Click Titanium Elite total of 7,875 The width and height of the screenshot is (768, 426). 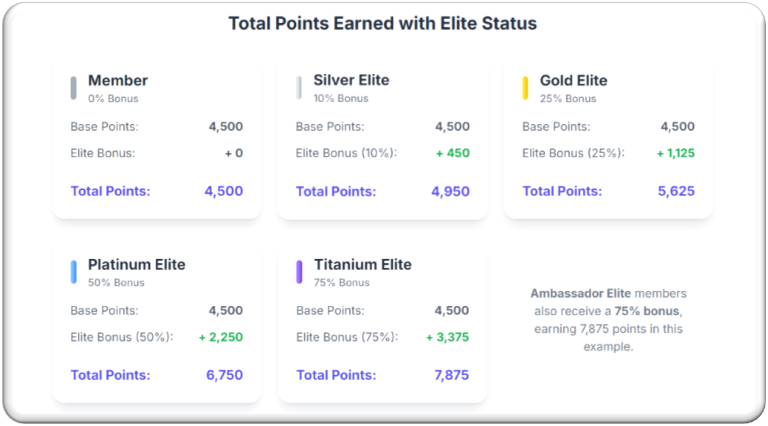(x=450, y=375)
